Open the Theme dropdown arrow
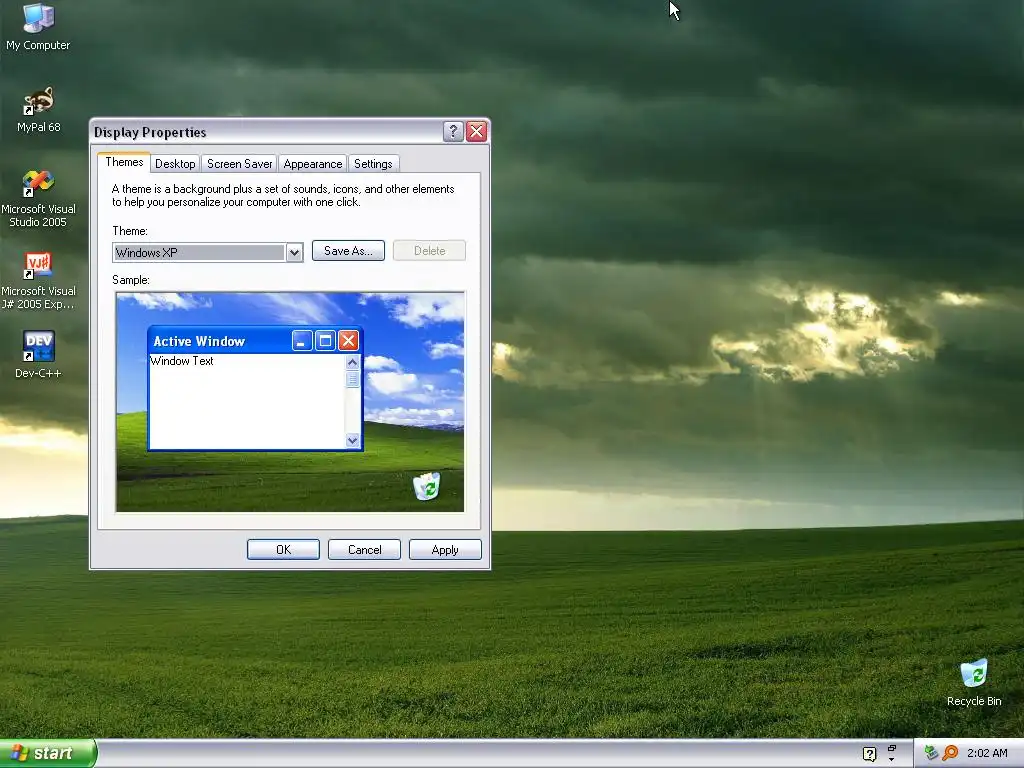The height and width of the screenshot is (768, 1024). (x=295, y=253)
